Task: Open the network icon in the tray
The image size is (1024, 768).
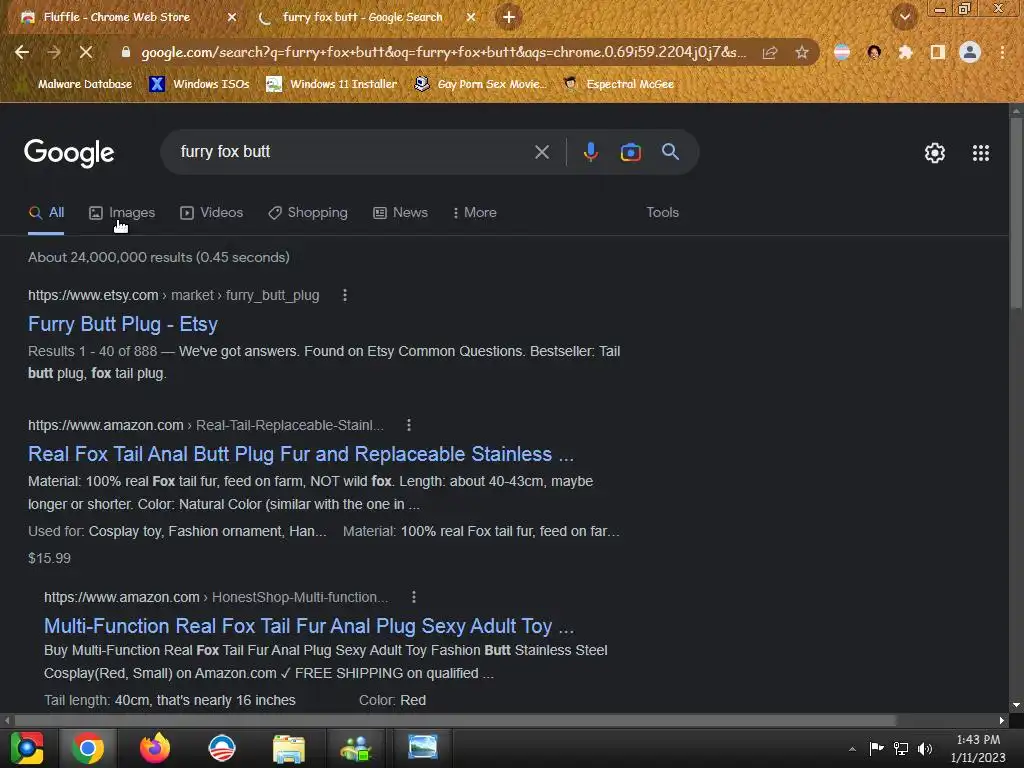Action: [x=901, y=748]
